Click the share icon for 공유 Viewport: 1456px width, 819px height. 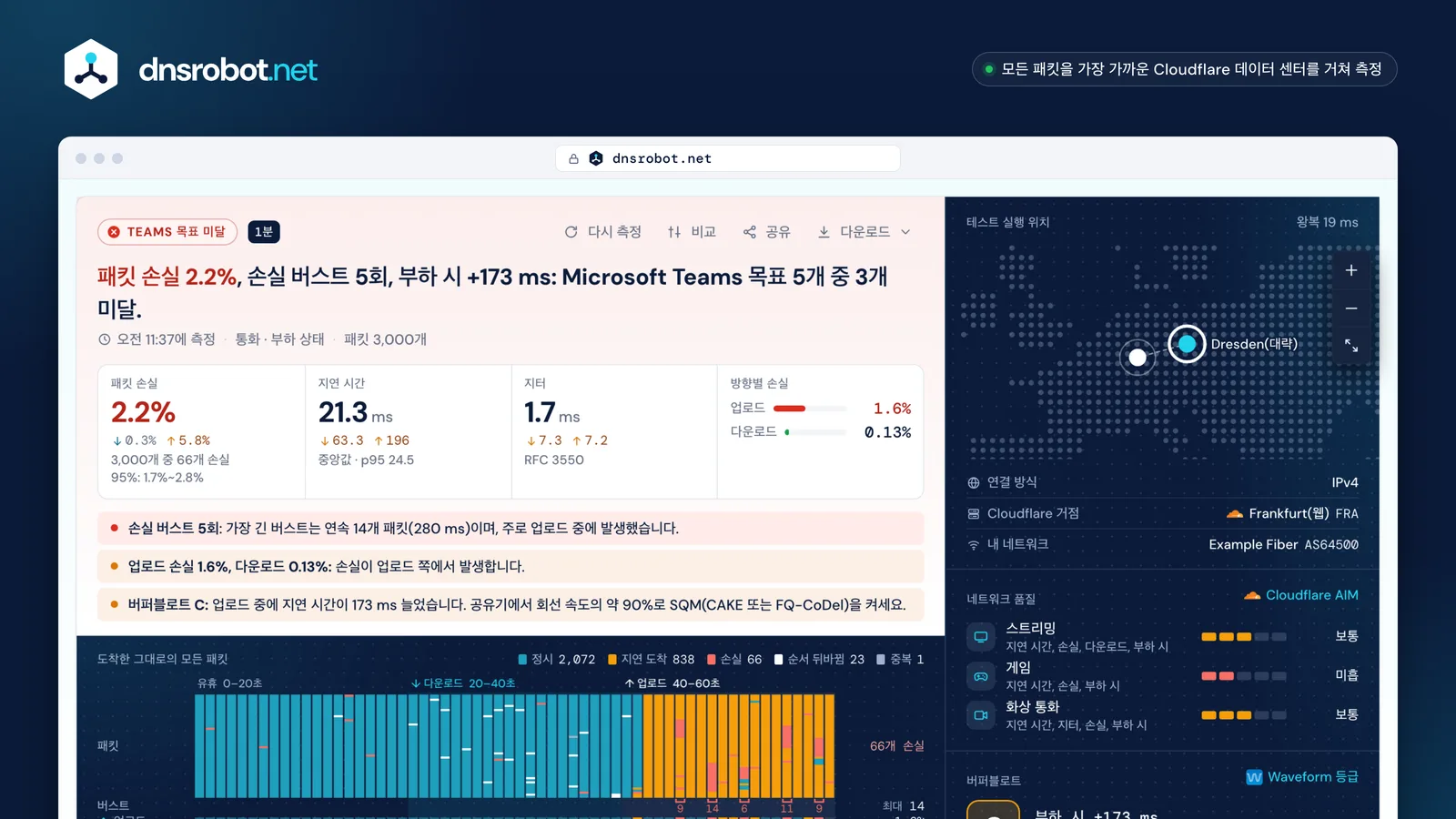coord(750,232)
